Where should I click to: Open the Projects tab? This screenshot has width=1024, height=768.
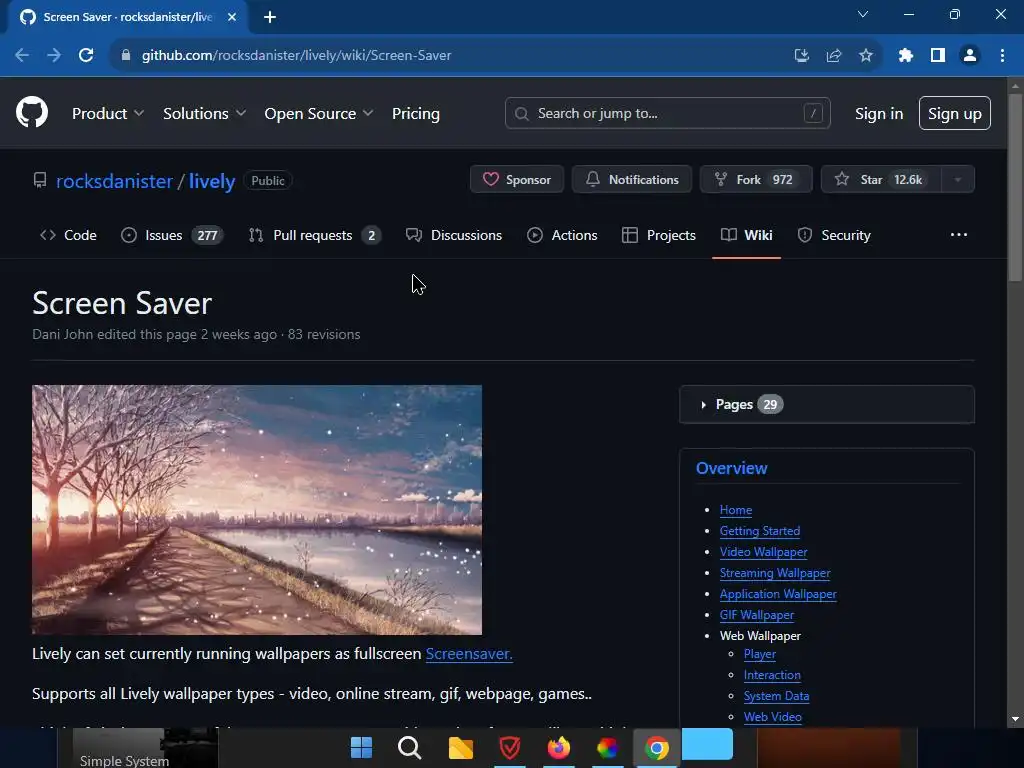point(658,235)
